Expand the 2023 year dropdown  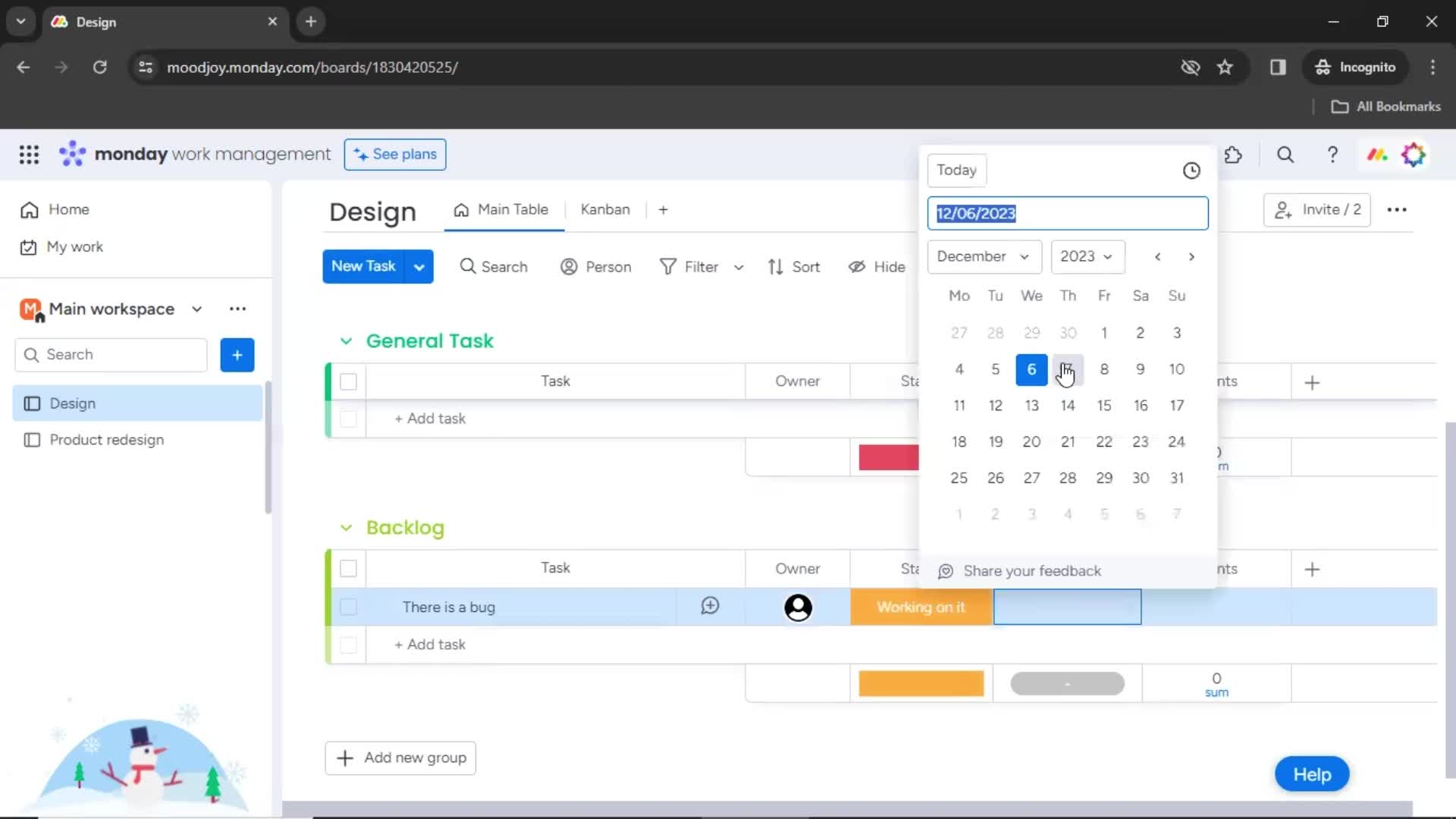tap(1086, 256)
